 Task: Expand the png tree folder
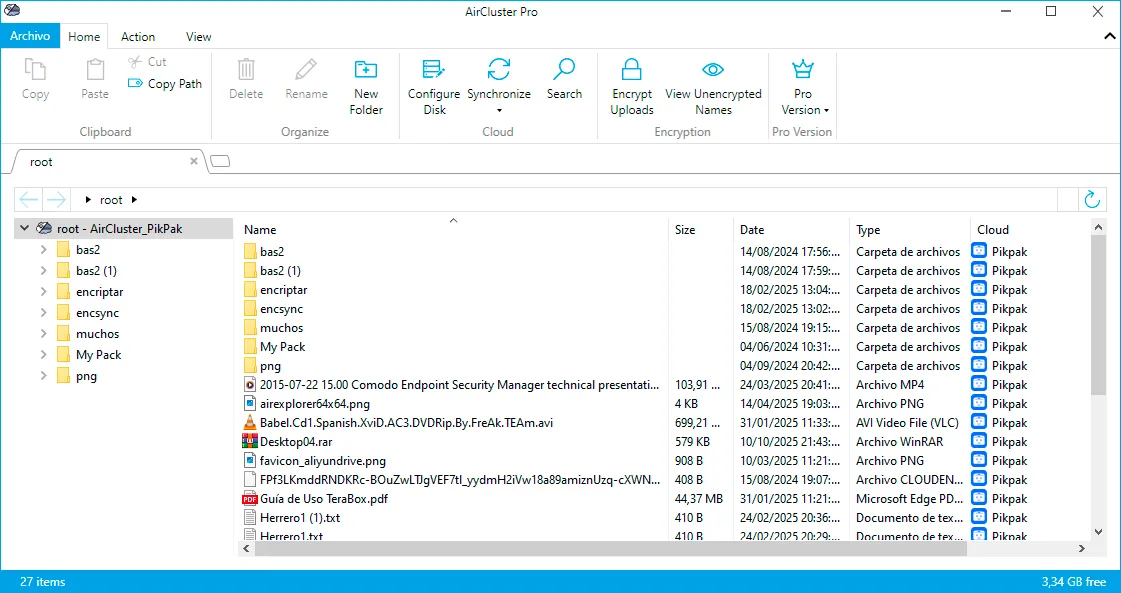[44, 376]
